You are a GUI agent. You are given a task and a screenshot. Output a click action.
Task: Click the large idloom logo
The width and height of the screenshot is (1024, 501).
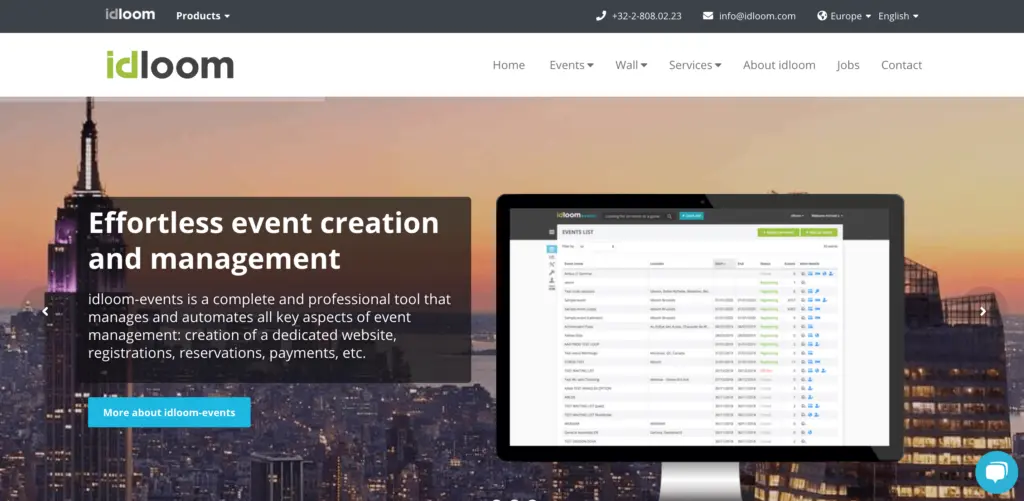pos(170,65)
